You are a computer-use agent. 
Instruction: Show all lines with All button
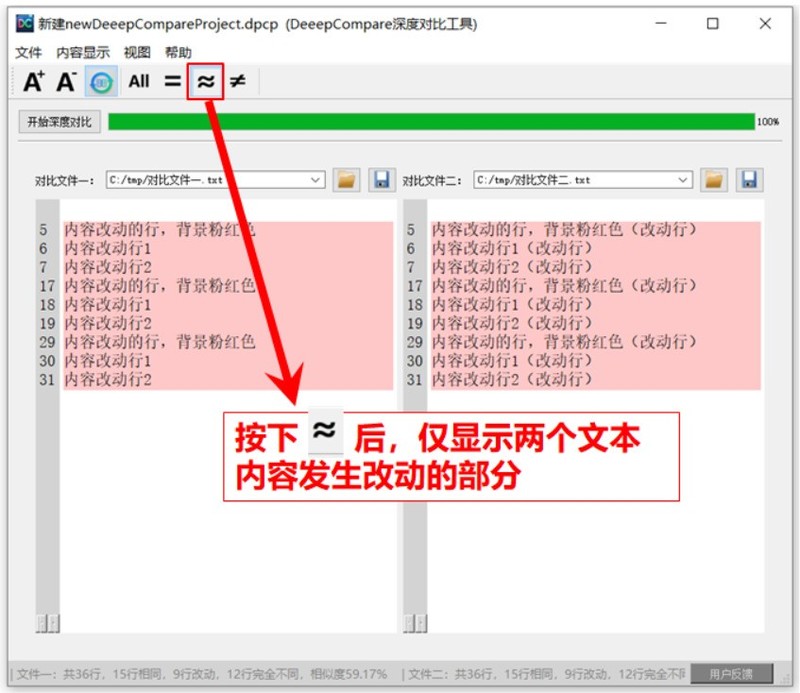point(139,81)
